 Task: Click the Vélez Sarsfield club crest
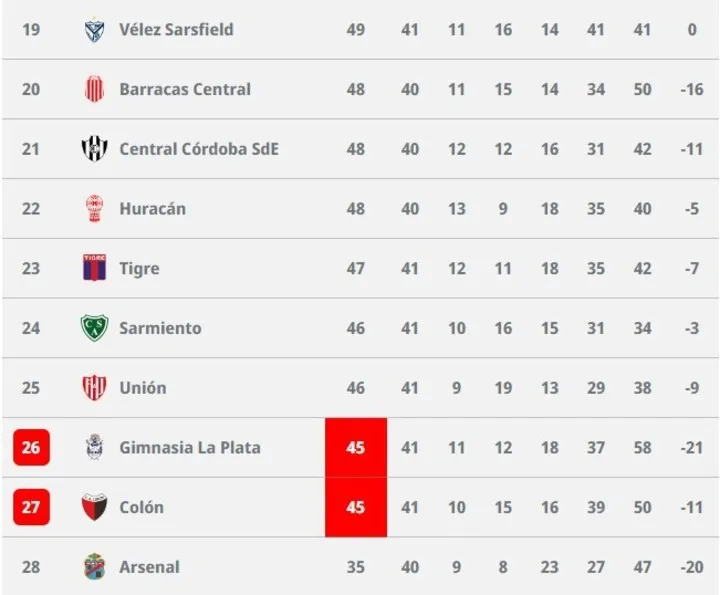(95, 30)
